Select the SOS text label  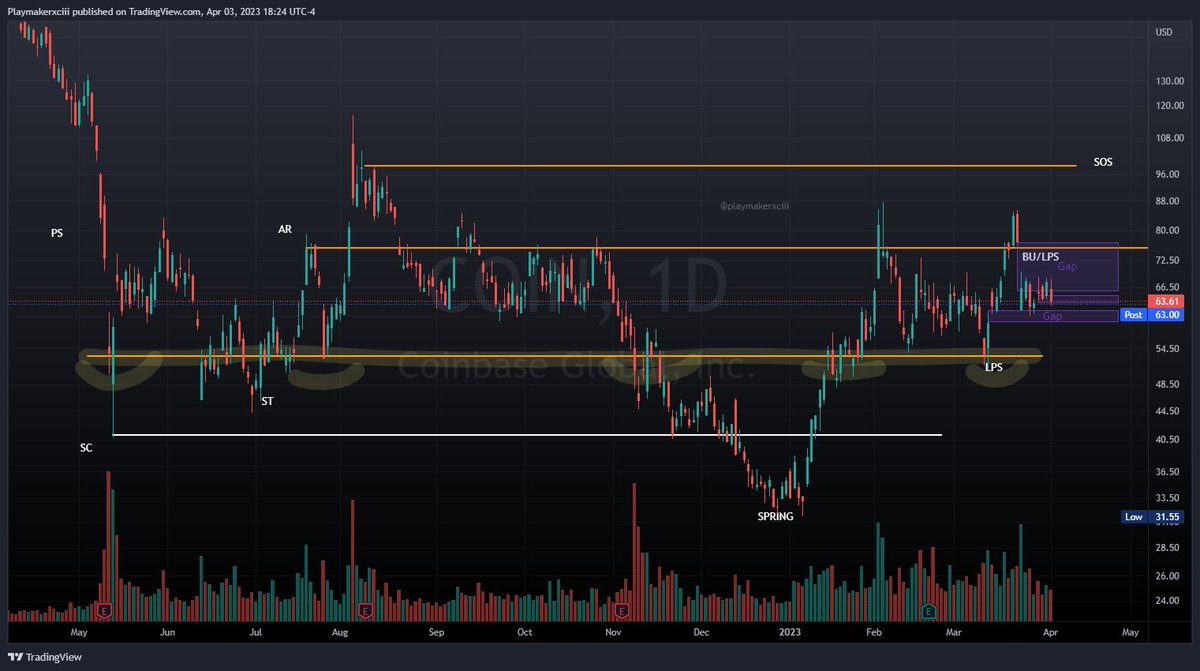[1103, 161]
